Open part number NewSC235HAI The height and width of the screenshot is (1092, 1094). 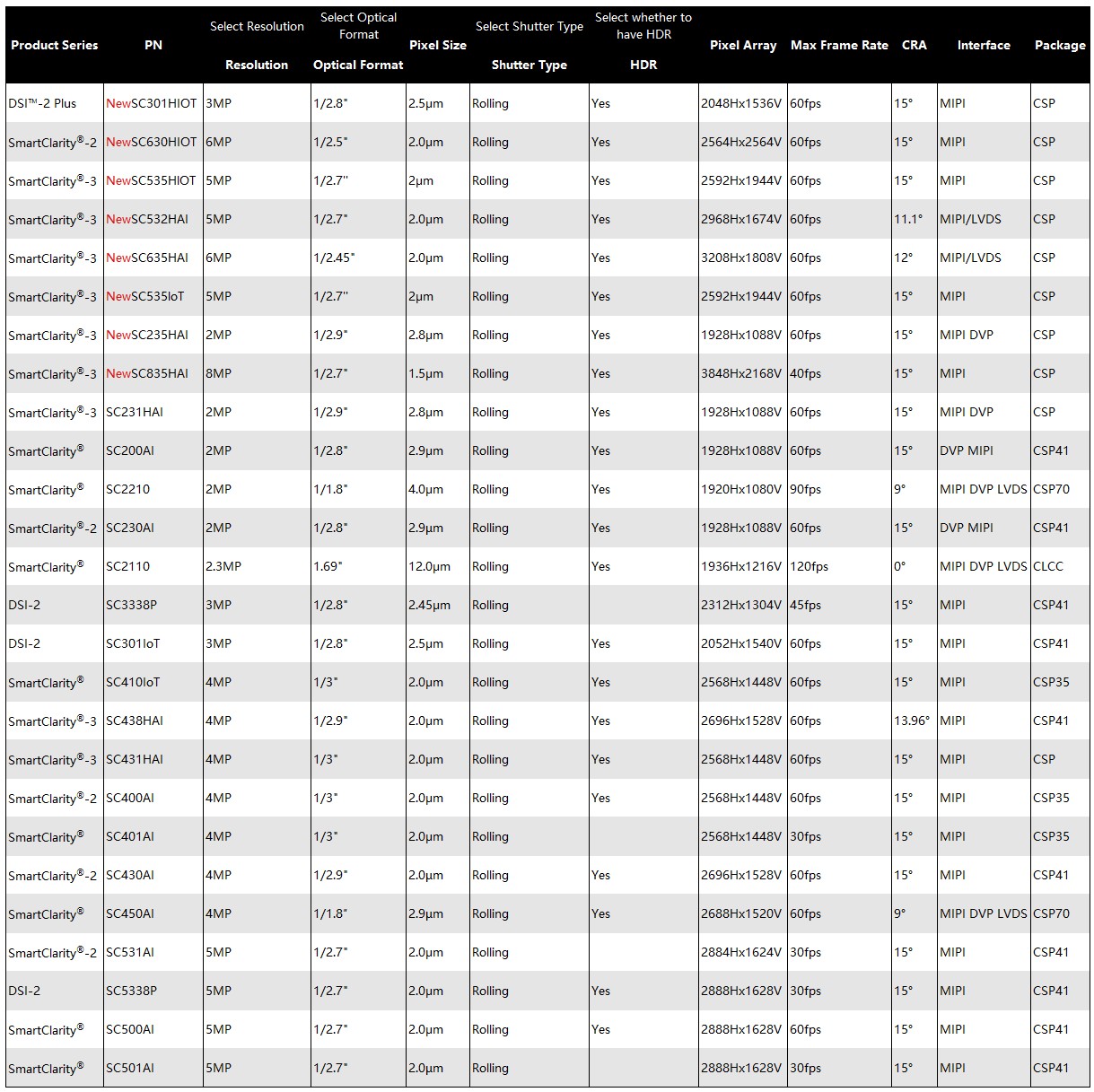[x=147, y=335]
